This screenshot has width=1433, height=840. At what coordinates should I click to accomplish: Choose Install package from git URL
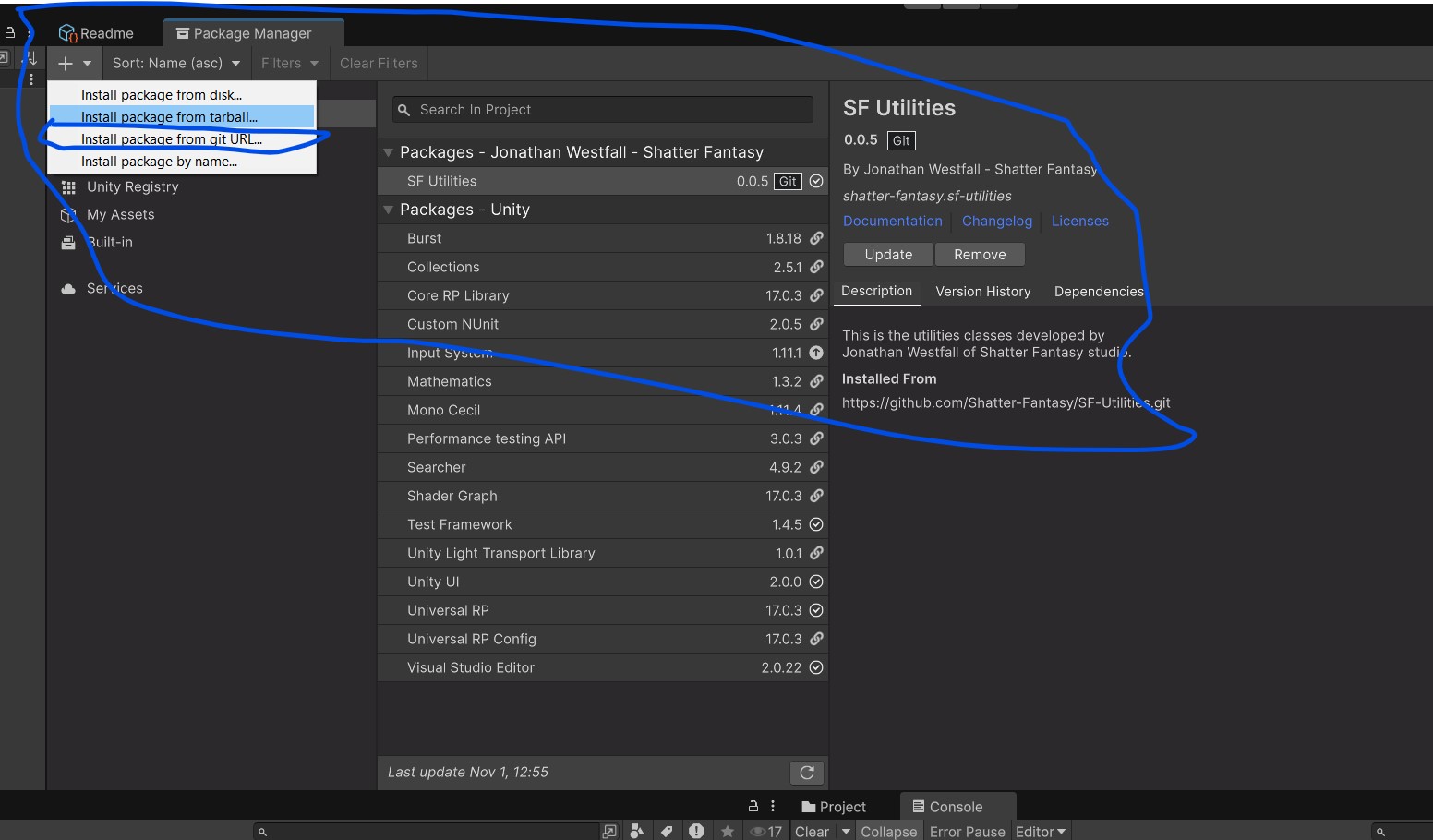pyautogui.click(x=182, y=139)
